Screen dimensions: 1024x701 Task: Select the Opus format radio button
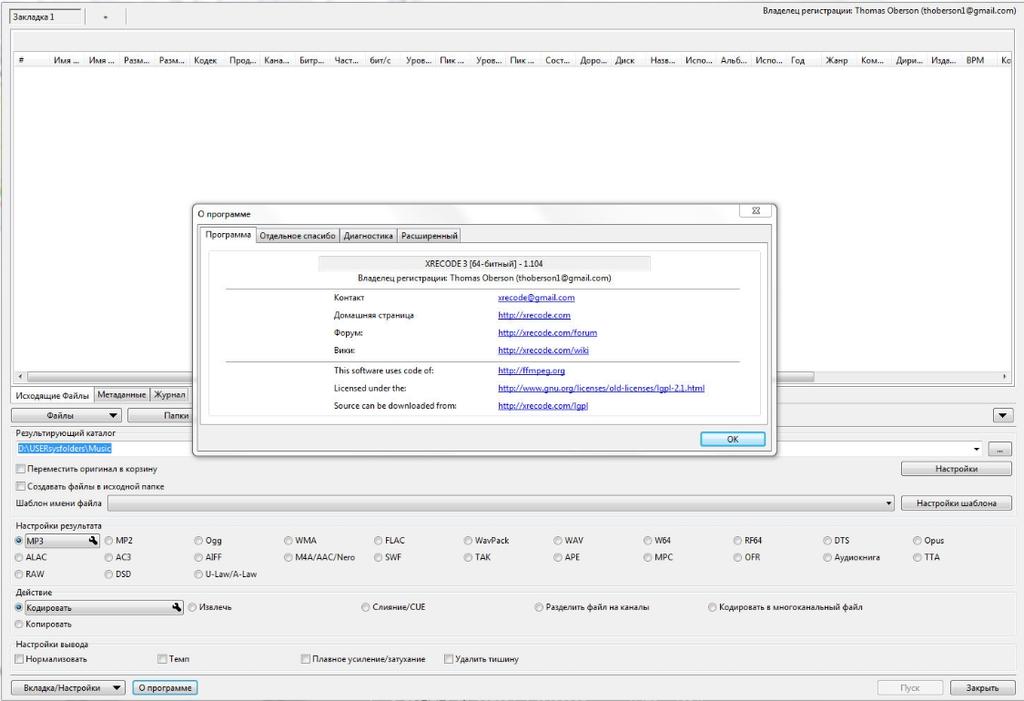tap(929, 541)
